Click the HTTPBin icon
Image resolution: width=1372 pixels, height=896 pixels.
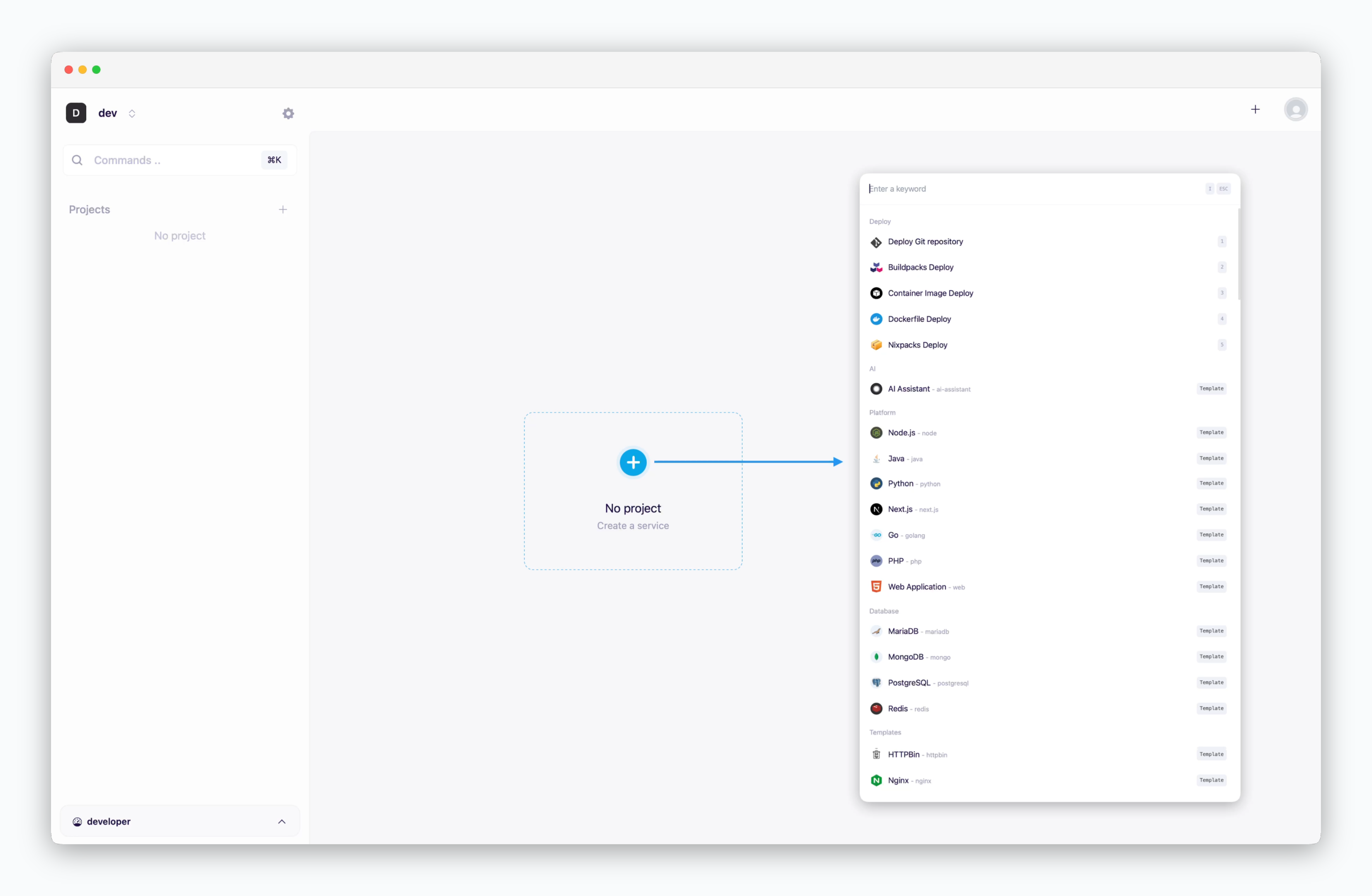point(876,754)
